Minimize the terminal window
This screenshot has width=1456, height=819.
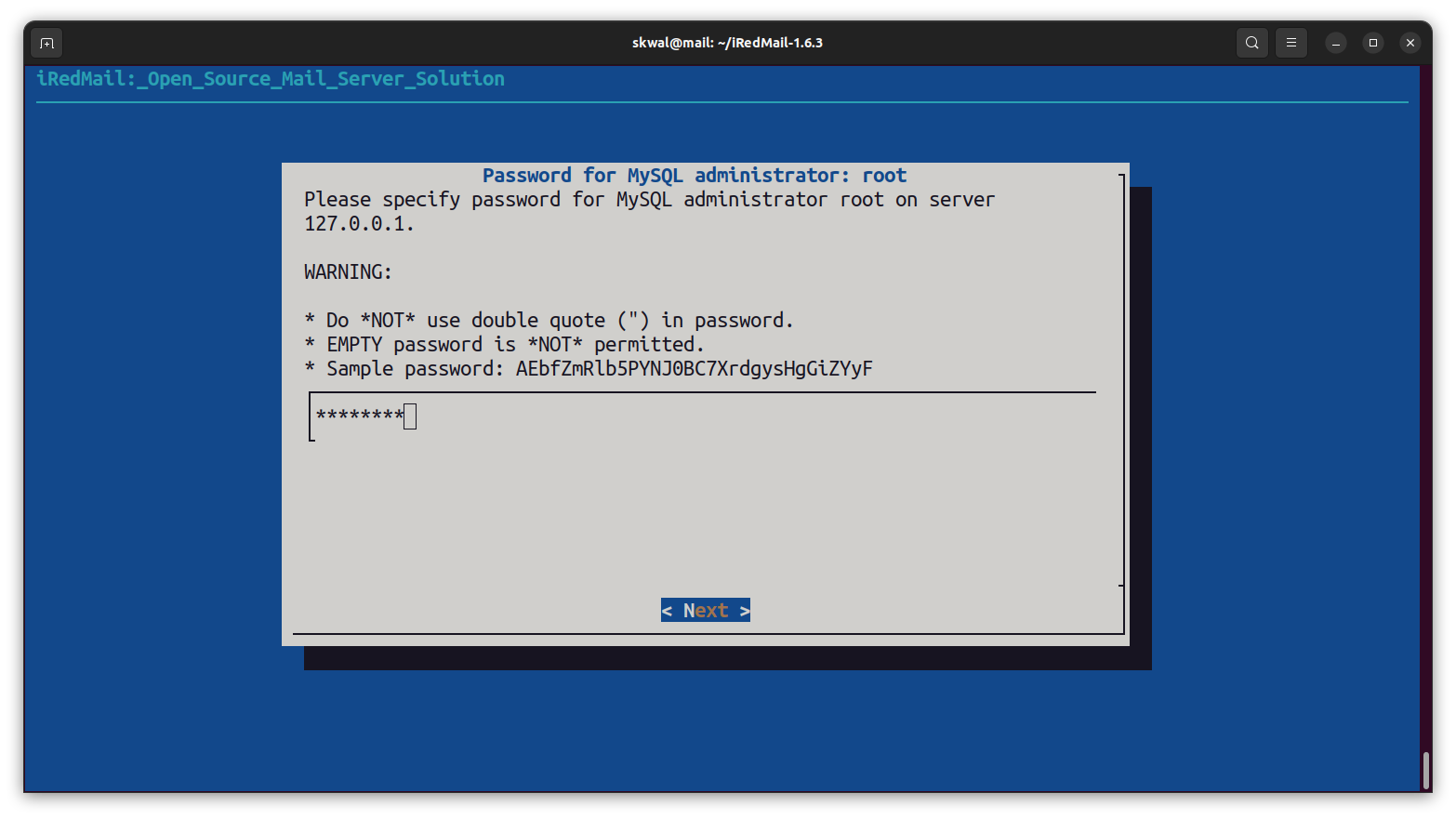pyautogui.click(x=1336, y=43)
